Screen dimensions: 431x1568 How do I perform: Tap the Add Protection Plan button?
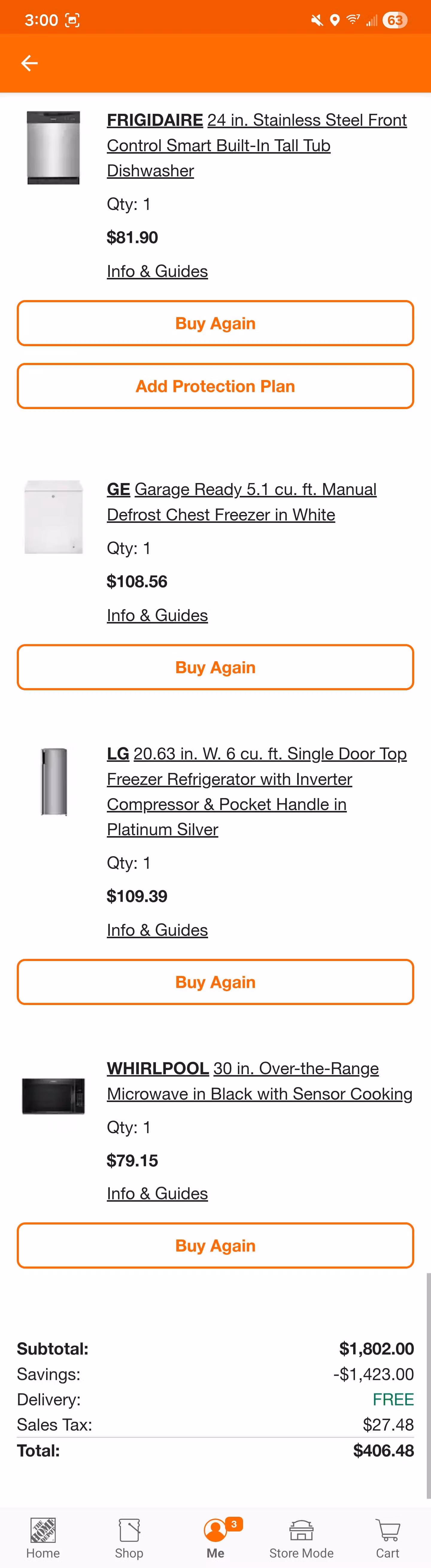(215, 386)
